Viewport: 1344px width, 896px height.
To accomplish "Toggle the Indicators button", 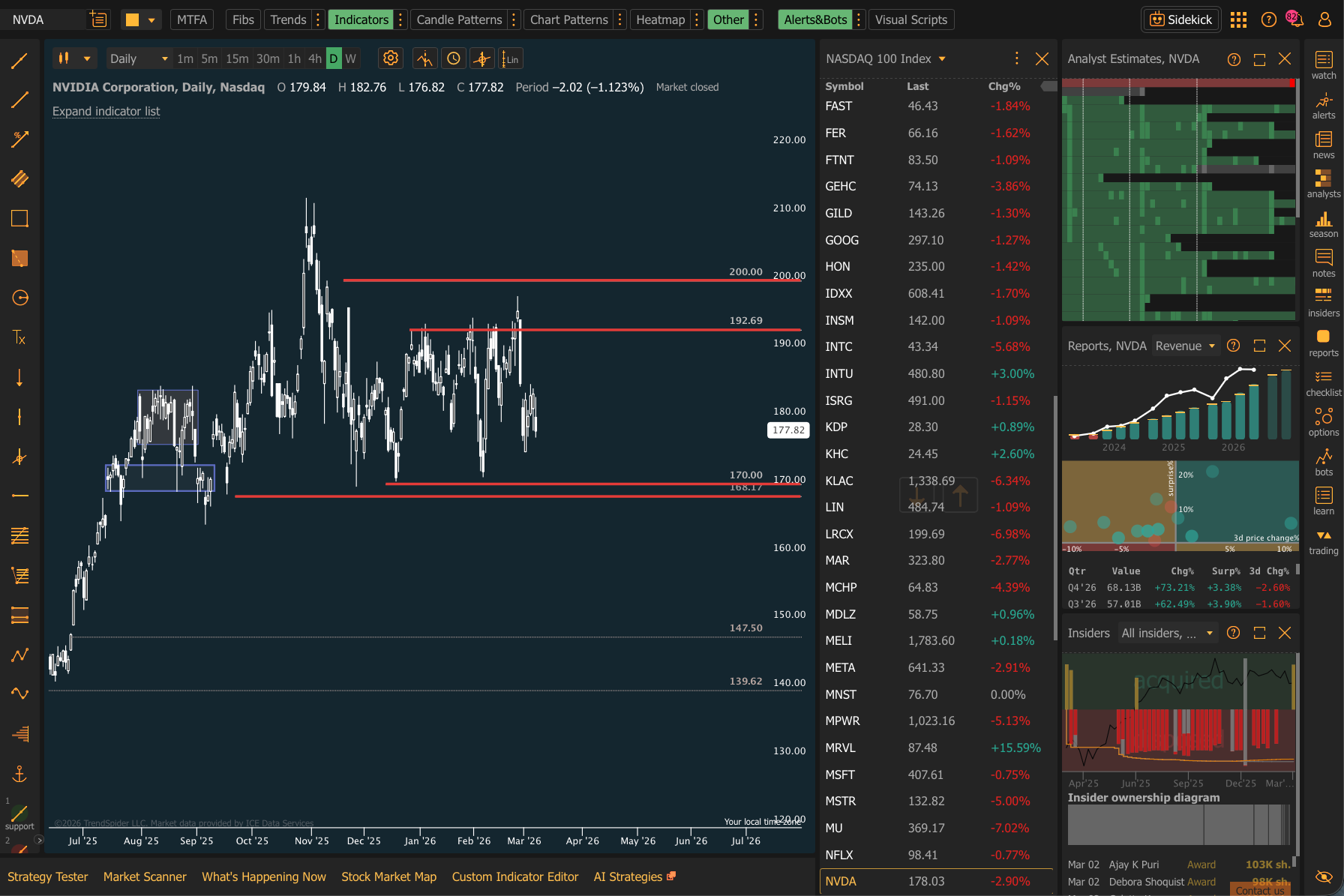I will 361,19.
